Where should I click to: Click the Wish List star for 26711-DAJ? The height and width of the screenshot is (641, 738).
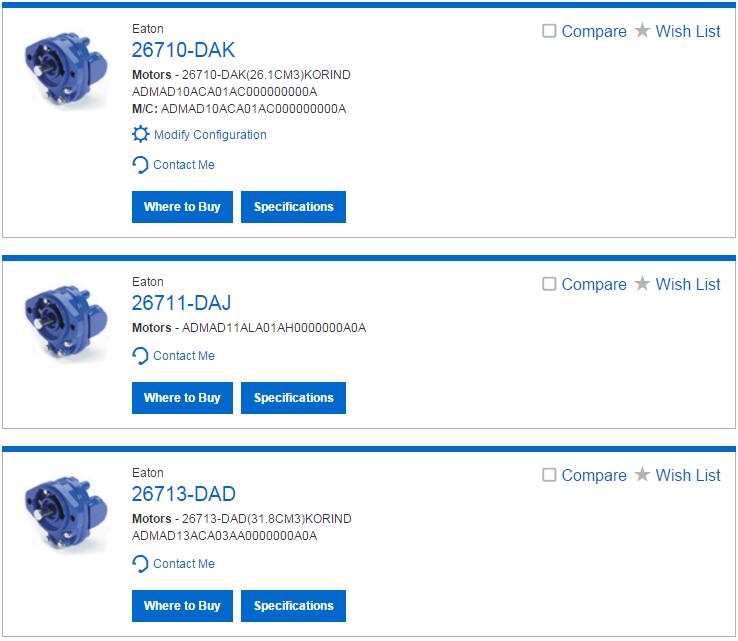(642, 283)
